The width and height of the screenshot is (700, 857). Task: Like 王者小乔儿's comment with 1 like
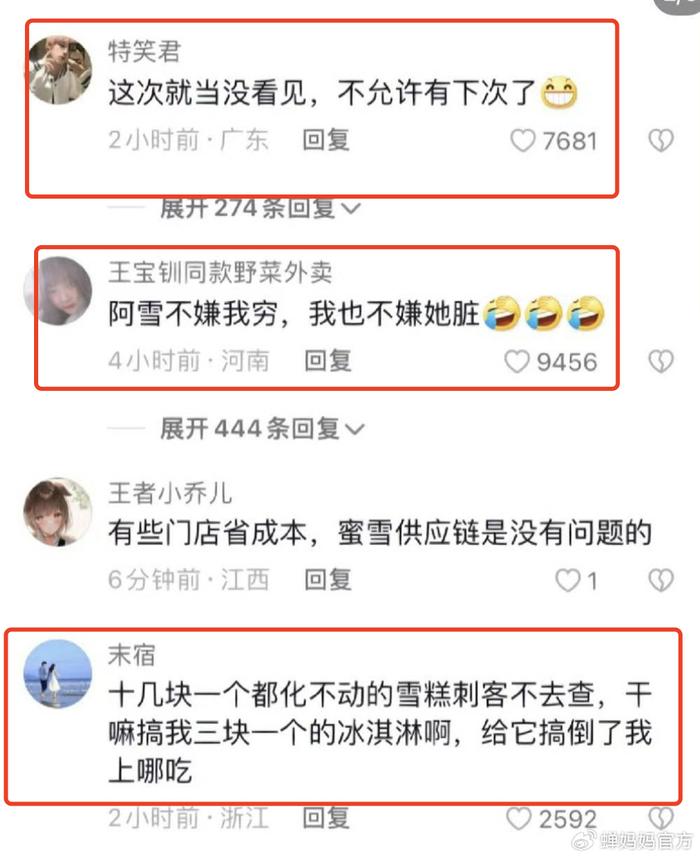click(x=568, y=580)
